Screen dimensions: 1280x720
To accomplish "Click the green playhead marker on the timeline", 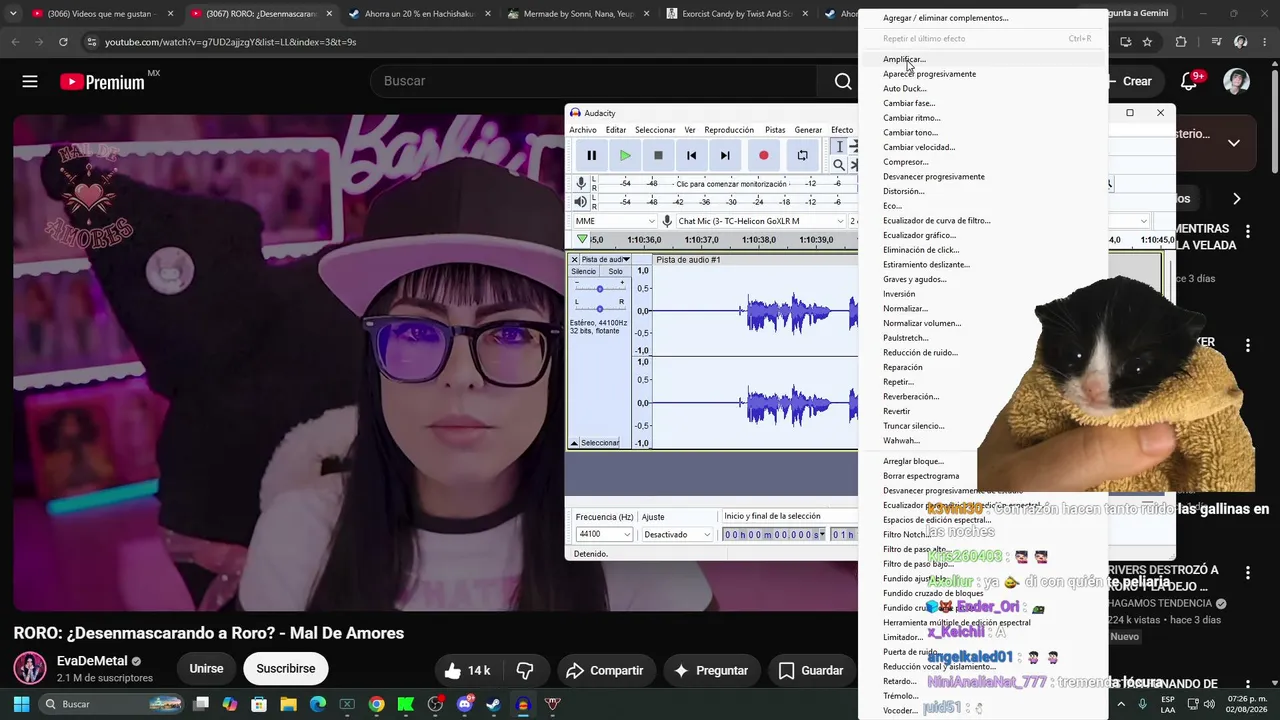I will 582,240.
